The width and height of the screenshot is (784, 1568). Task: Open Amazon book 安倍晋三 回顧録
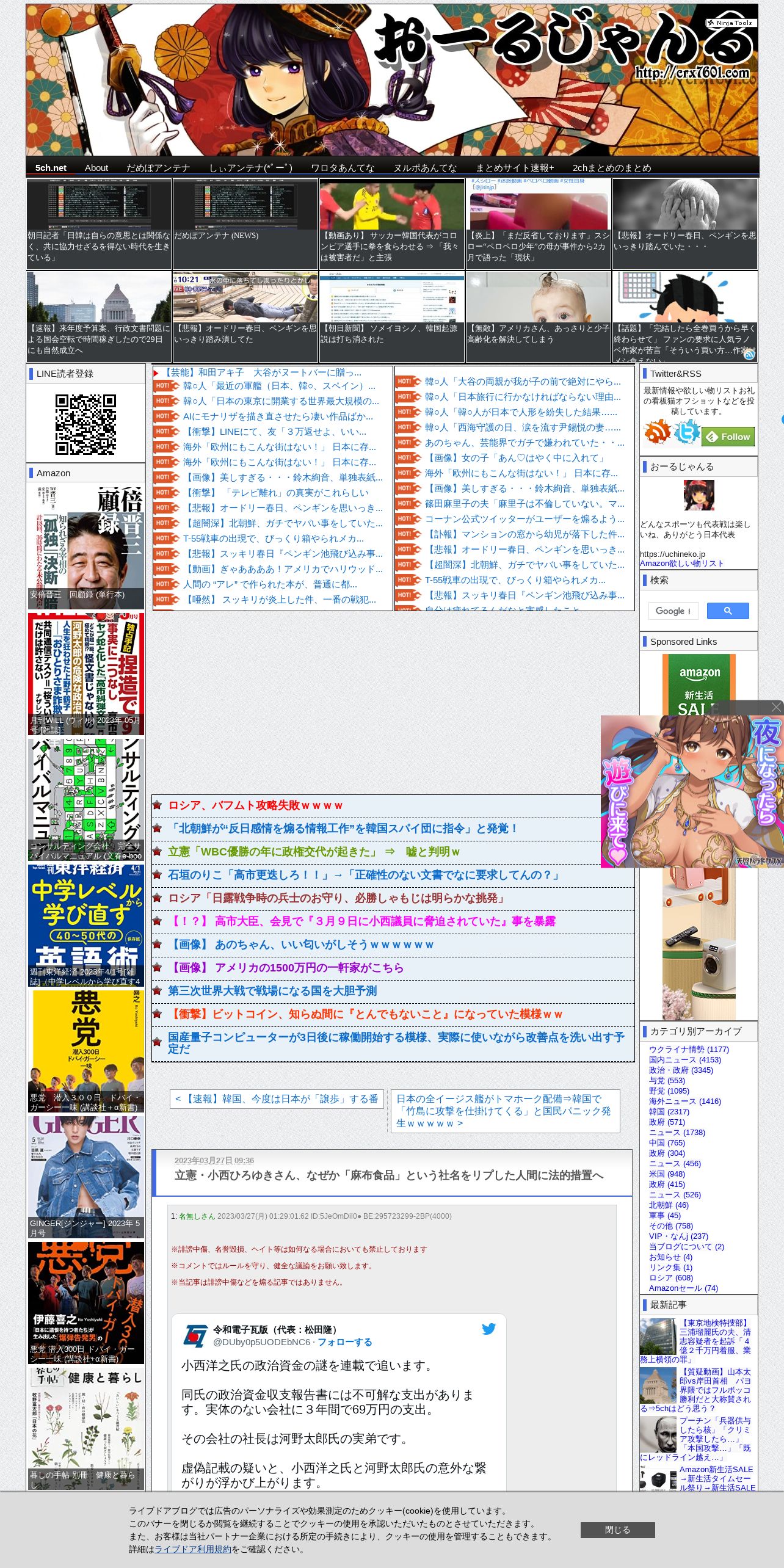coord(86,547)
